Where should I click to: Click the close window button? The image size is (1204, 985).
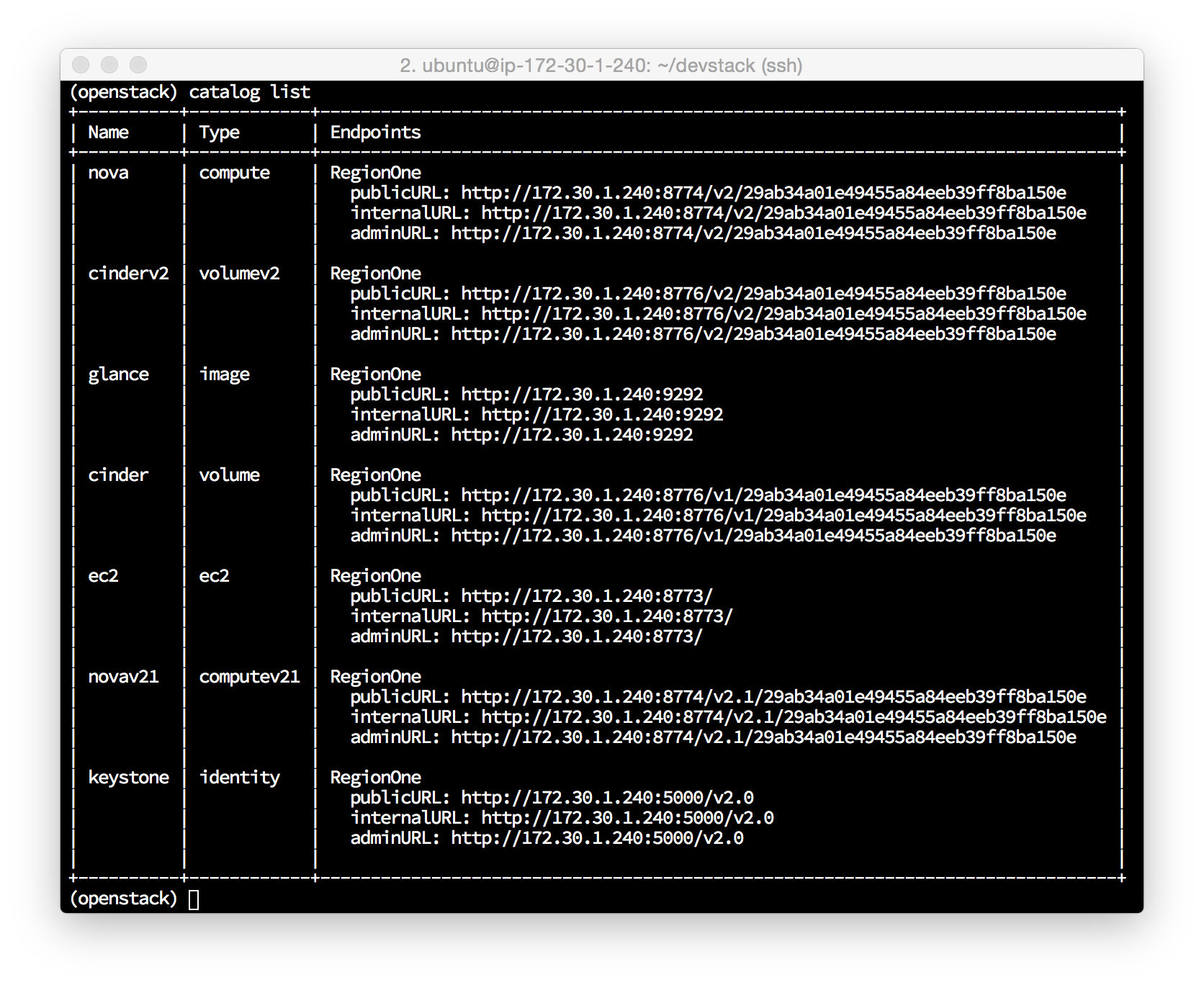click(81, 66)
